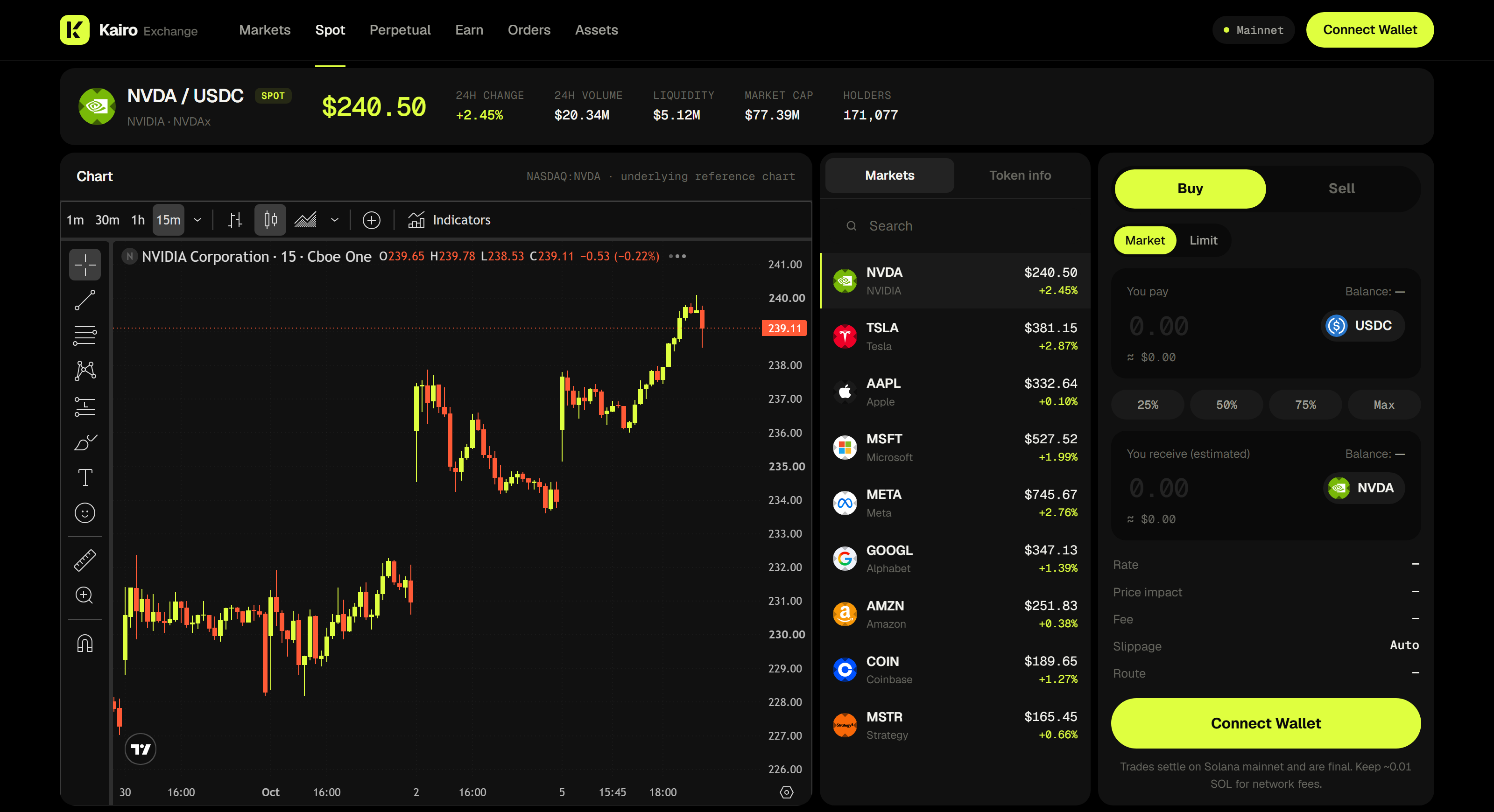Open chart settings gear icon
This screenshot has width=1494, height=812.
click(786, 792)
